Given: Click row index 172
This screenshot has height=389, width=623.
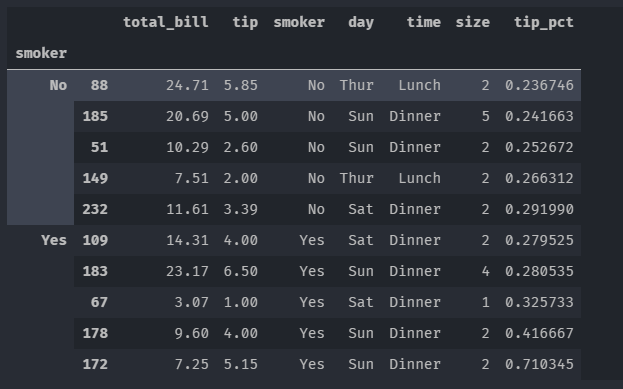Looking at the screenshot, I should (95, 364).
